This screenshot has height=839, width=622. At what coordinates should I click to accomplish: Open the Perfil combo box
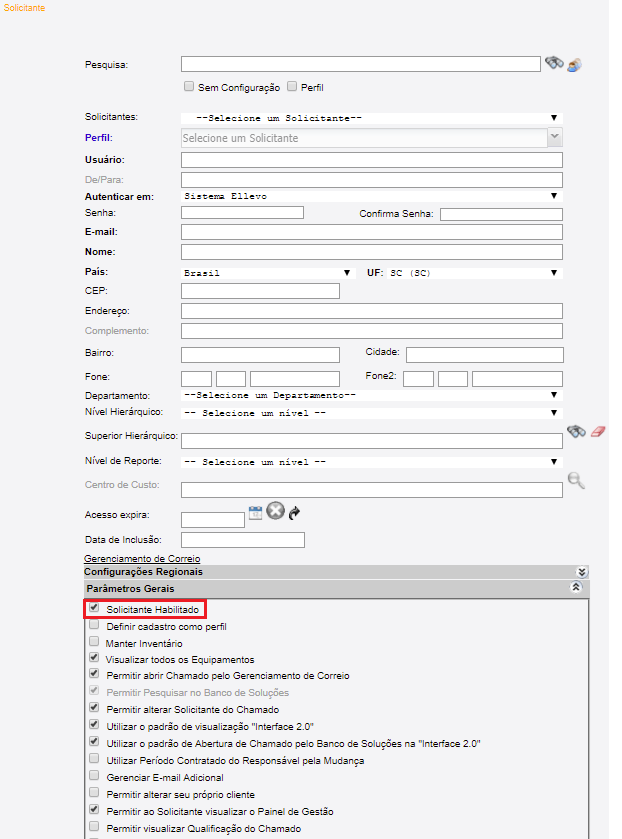click(x=371, y=138)
